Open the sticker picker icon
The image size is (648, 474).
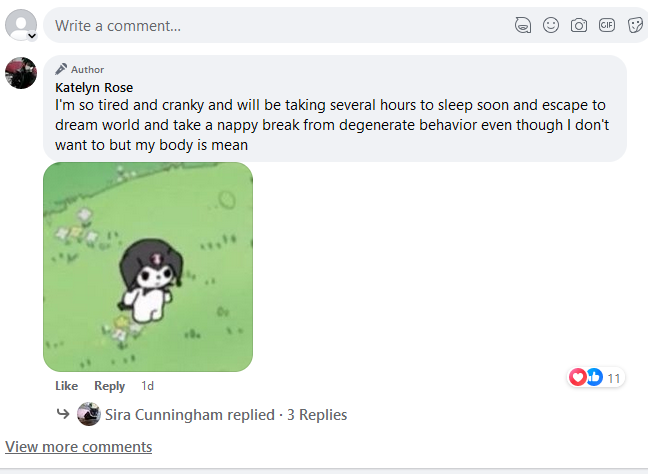click(x=634, y=25)
